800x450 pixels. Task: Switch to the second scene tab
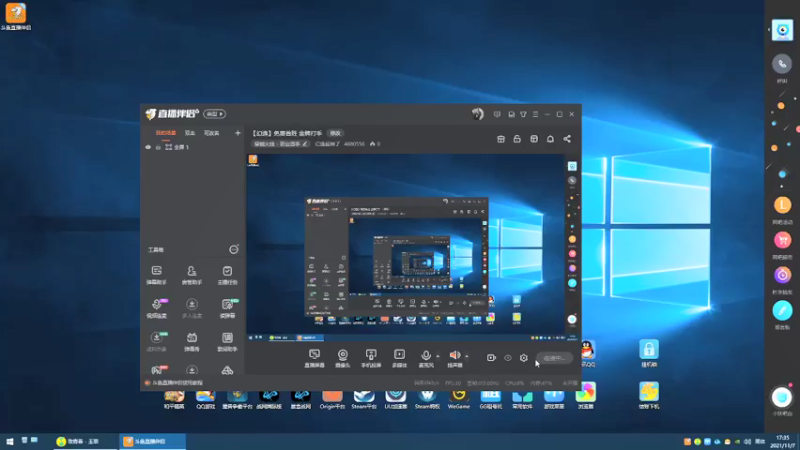point(190,133)
